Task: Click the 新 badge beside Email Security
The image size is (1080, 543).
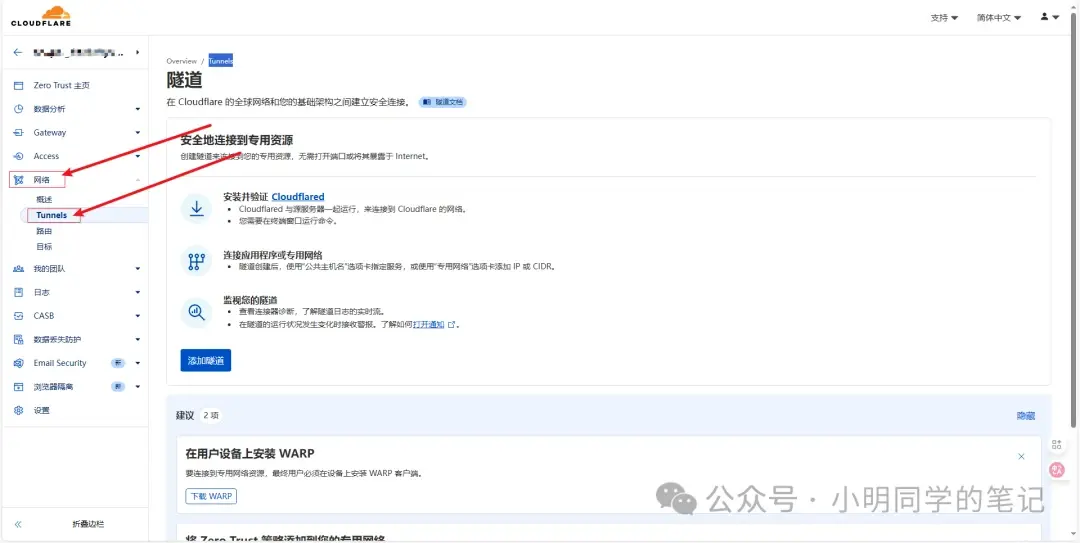Action: click(118, 363)
